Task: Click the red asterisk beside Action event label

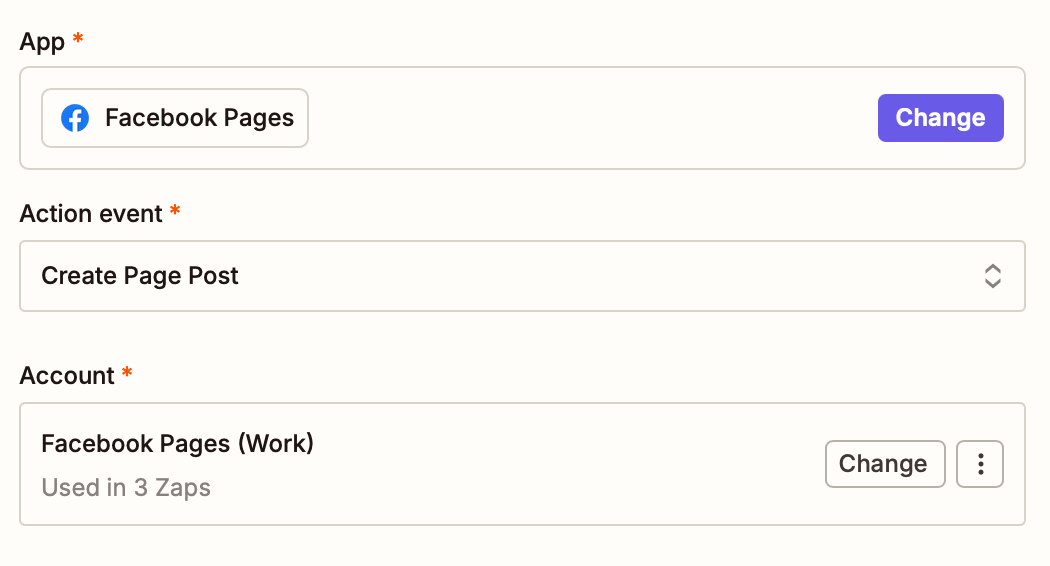Action: coord(175,211)
